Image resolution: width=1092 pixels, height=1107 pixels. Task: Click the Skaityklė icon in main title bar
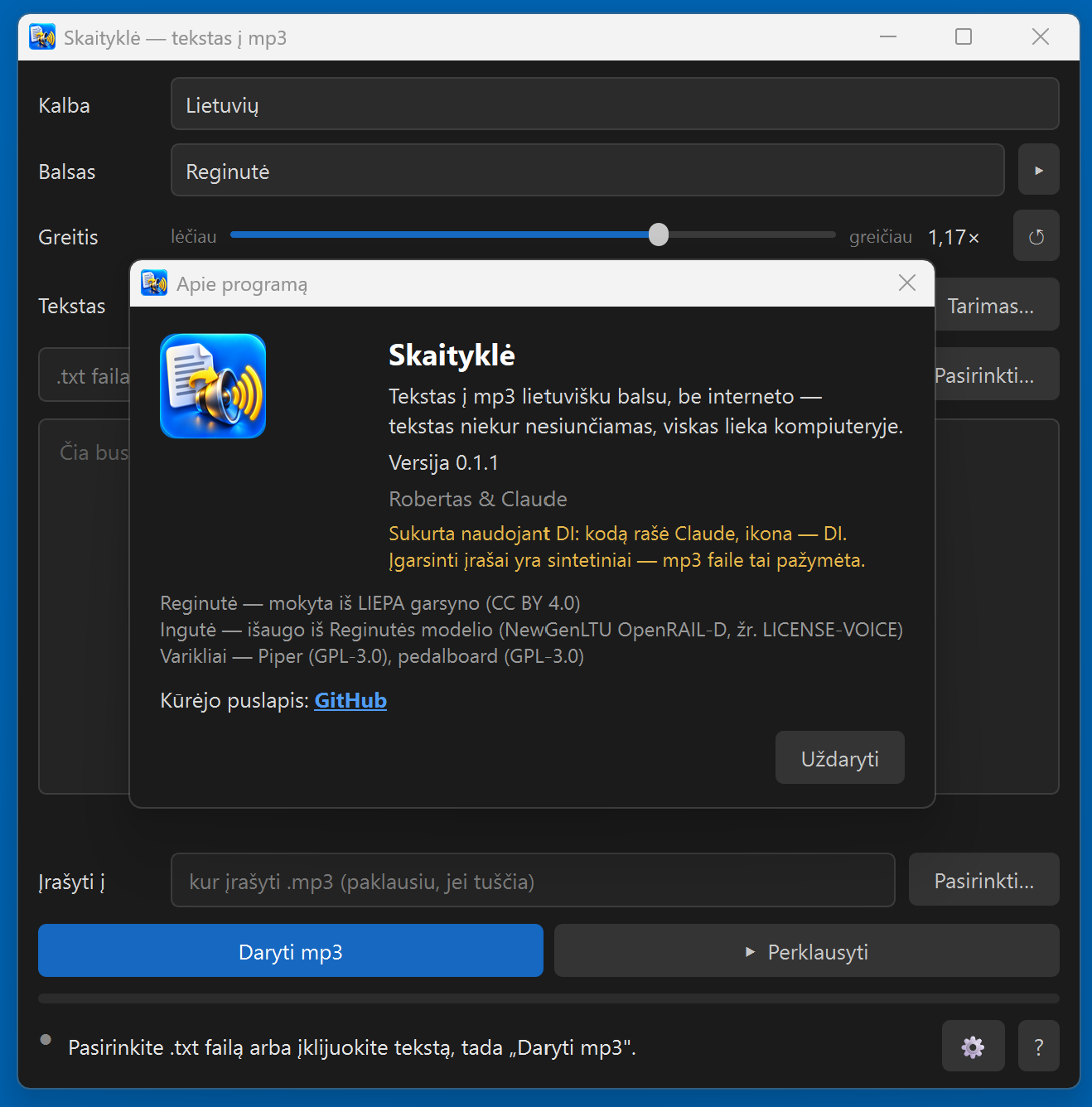[x=42, y=37]
